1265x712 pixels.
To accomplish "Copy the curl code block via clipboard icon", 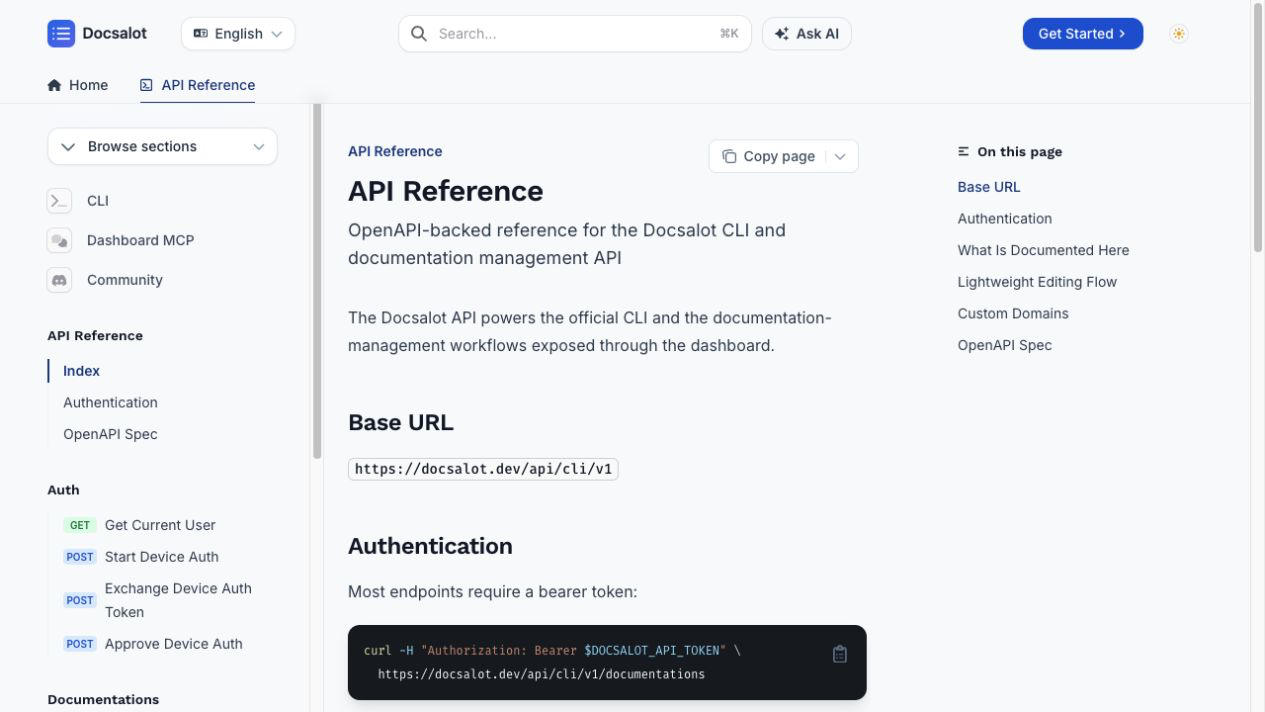I will click(x=840, y=654).
